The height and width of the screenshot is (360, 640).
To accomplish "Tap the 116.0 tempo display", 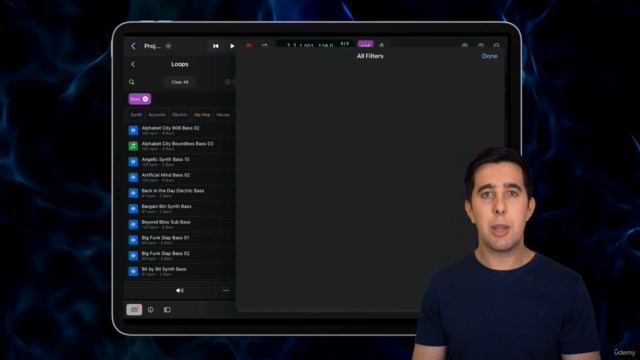I will 325,46.
